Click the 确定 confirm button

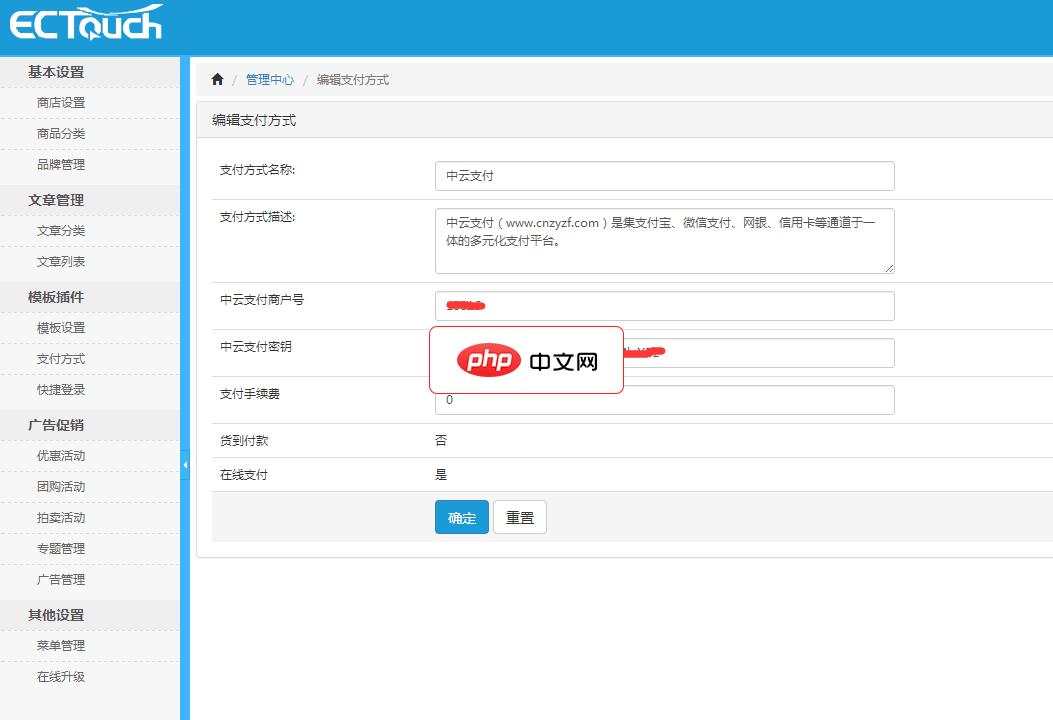(461, 517)
